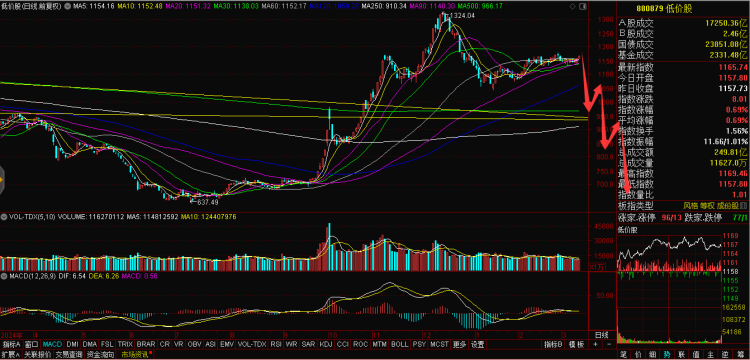Image resolution: width=750 pixels, height=360 pixels.
Task: Click the zoom out minus button
Action: click(608, 344)
